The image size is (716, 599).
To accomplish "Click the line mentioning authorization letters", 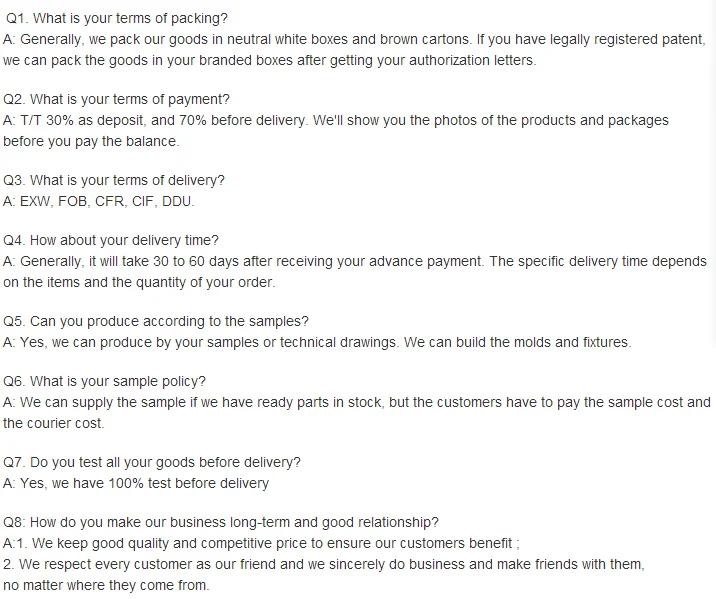I will [x=269, y=60].
